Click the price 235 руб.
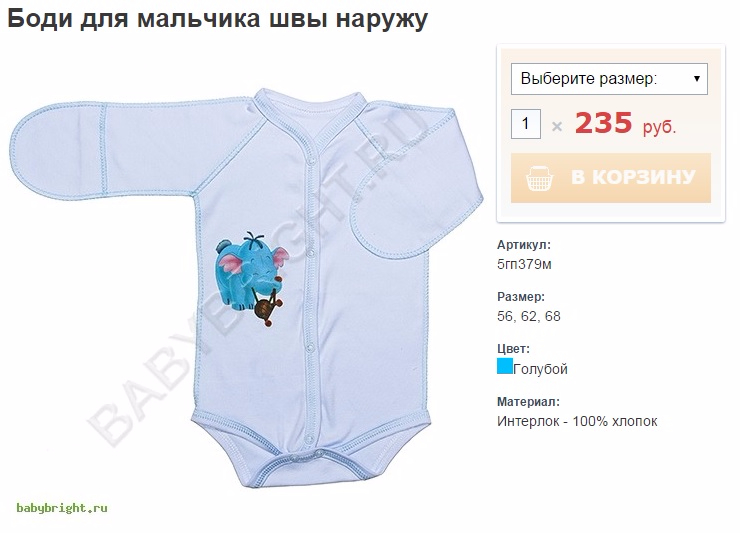 [625, 123]
